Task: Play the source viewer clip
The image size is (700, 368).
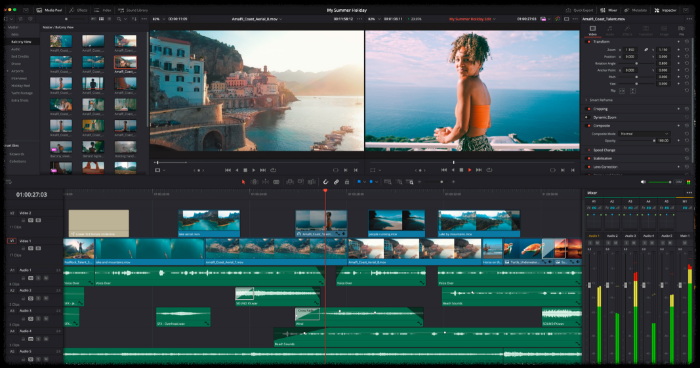Action: pyautogui.click(x=254, y=170)
